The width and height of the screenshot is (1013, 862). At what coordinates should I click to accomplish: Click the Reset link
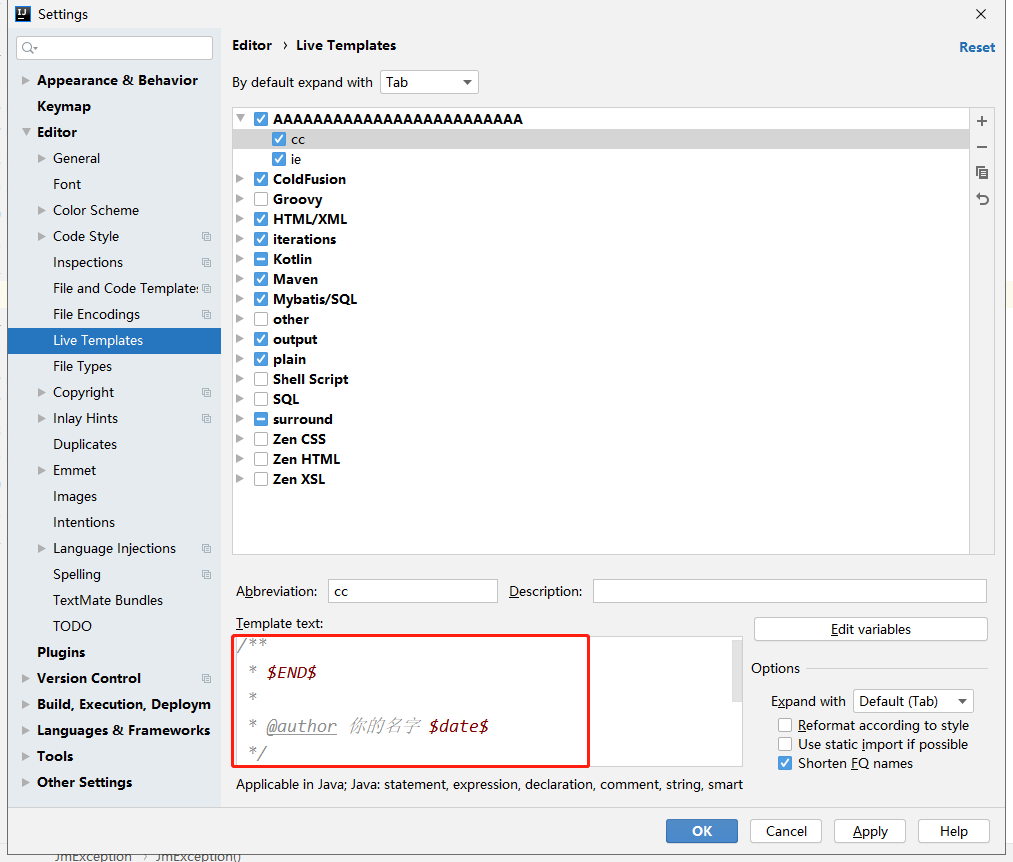tap(977, 47)
